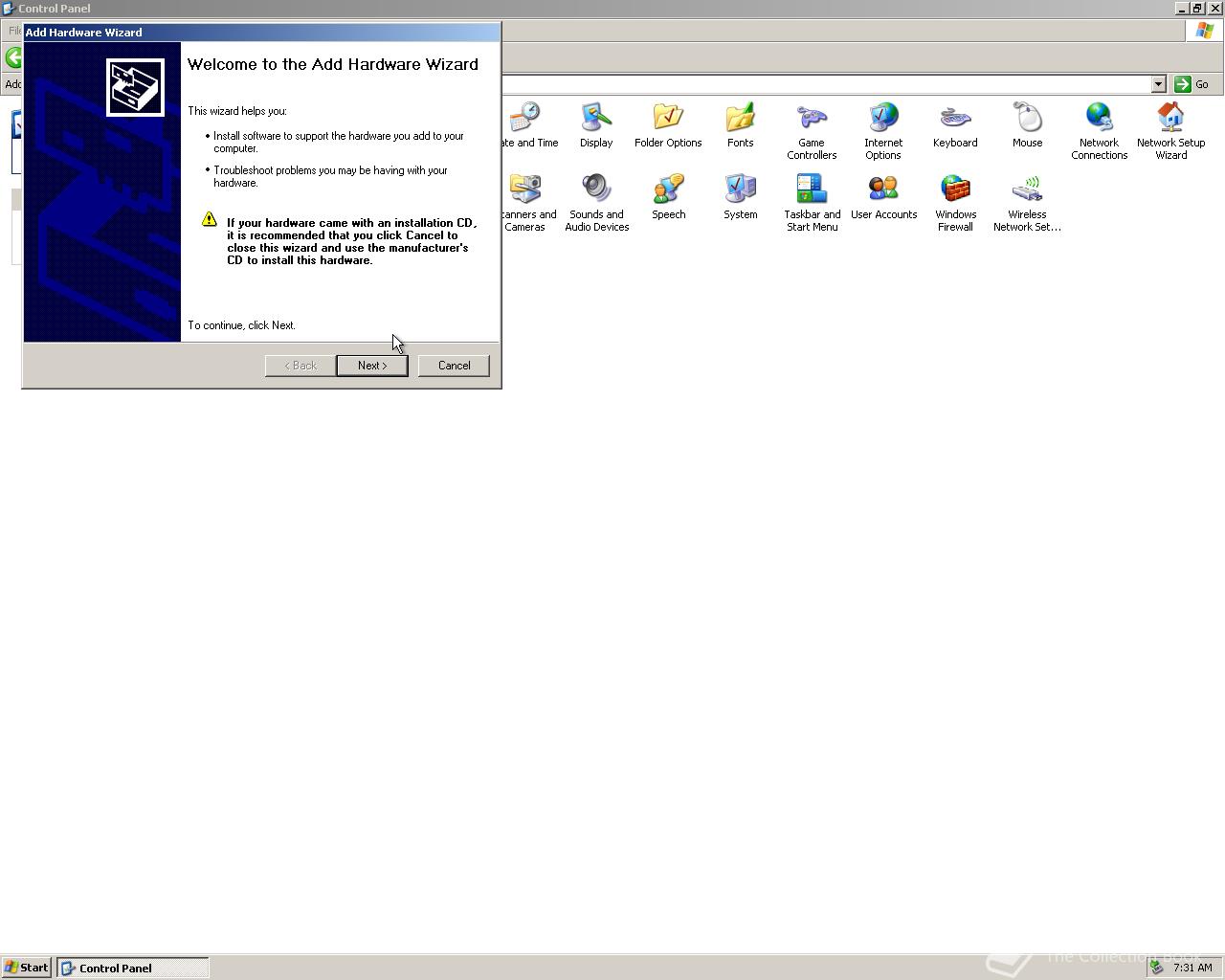Open Display settings icon
1225x980 pixels.
coord(596,119)
